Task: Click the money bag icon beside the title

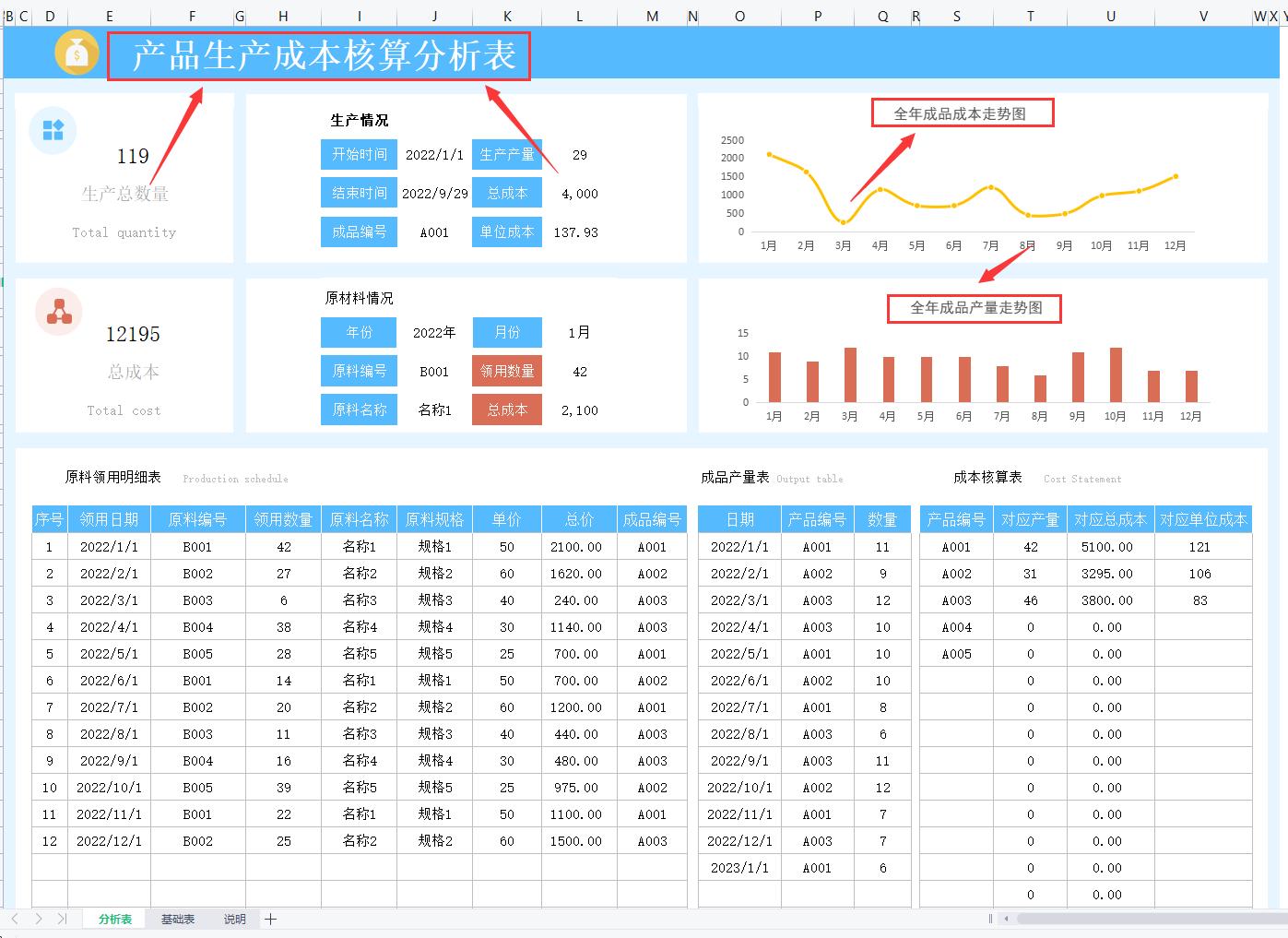Action: click(x=76, y=53)
